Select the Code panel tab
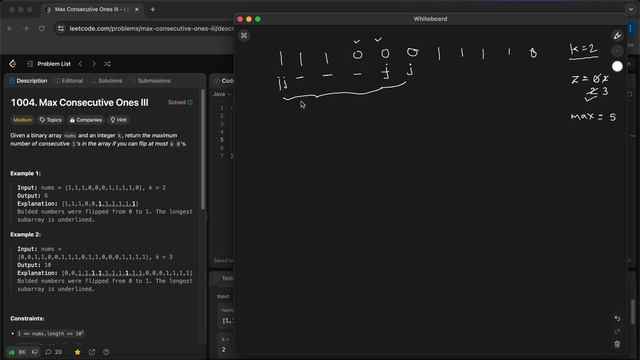Screen dimensions: 640x360 [x=224, y=81]
